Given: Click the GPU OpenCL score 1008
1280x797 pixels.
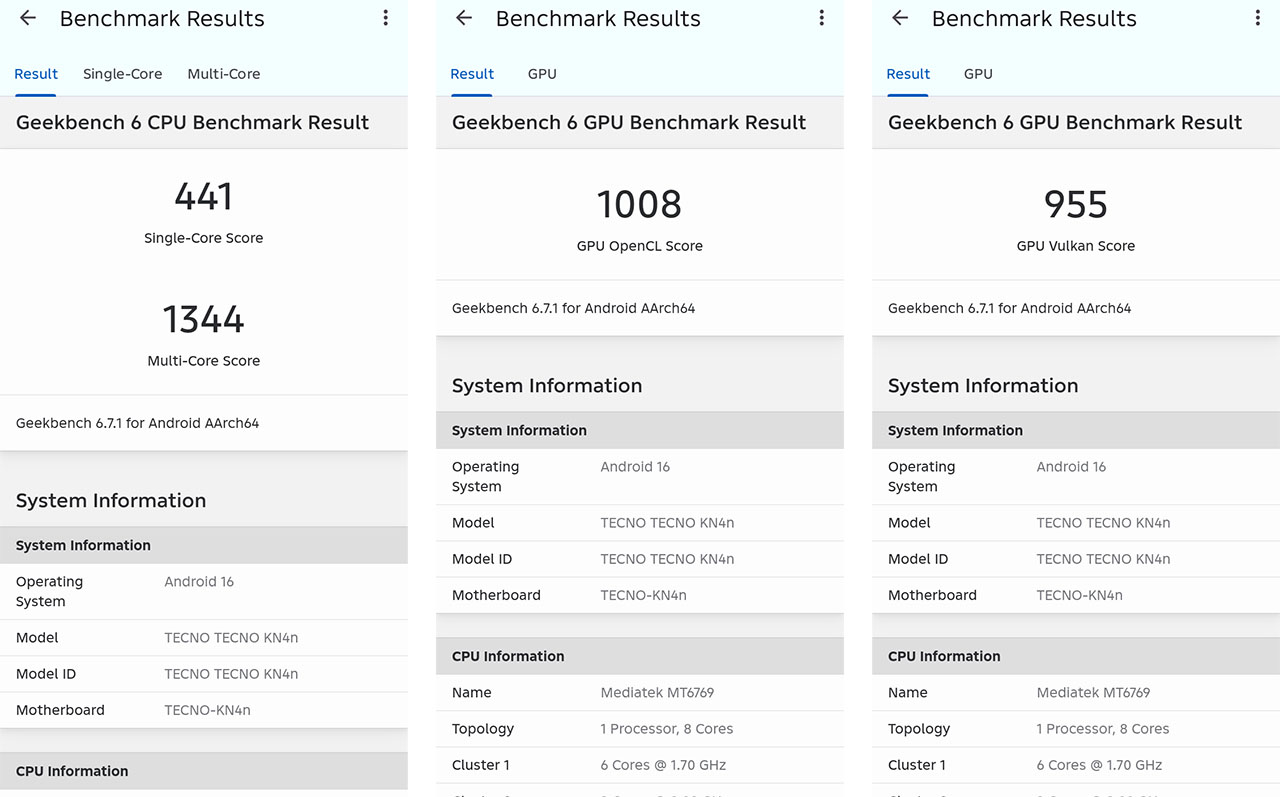Looking at the screenshot, I should tap(640, 205).
